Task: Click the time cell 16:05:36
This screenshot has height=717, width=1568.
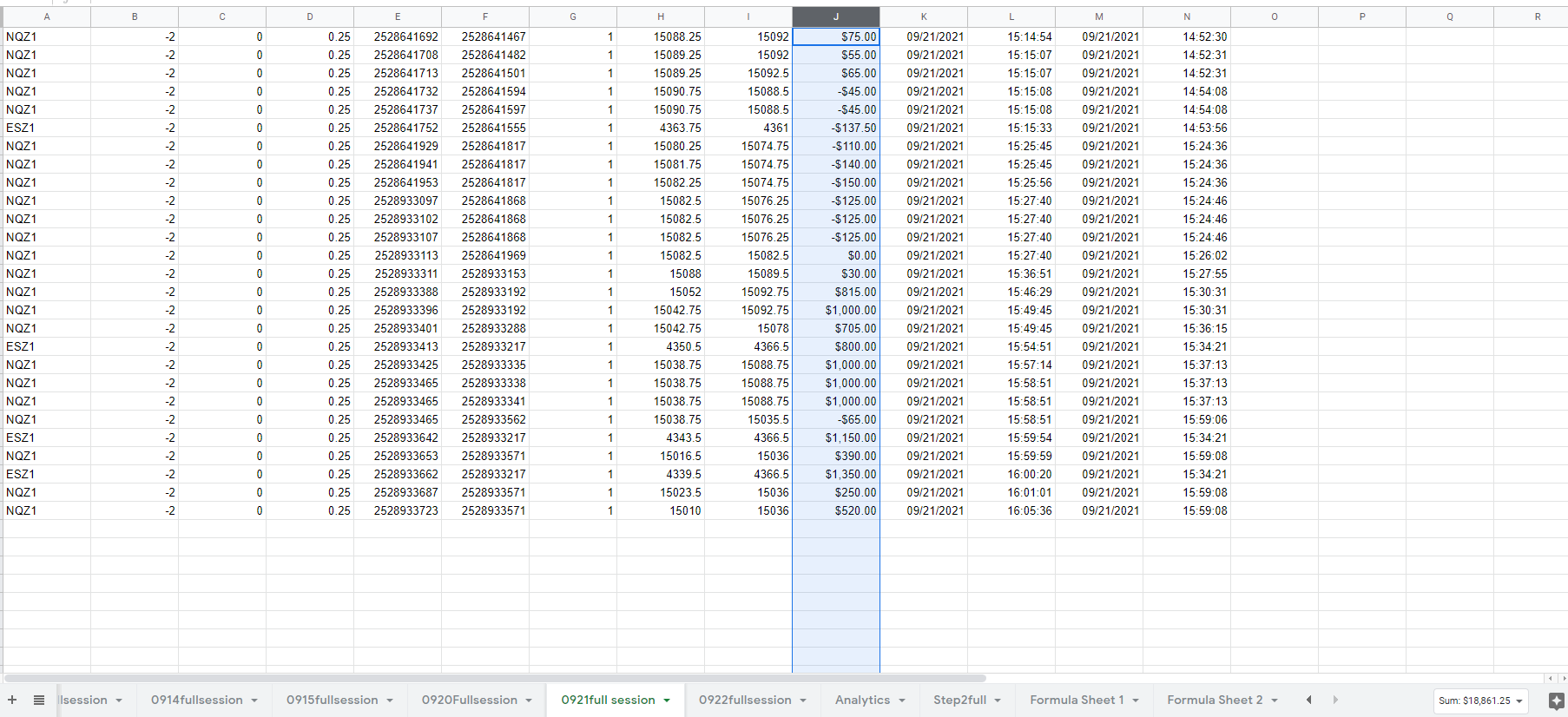Action: coord(1011,510)
